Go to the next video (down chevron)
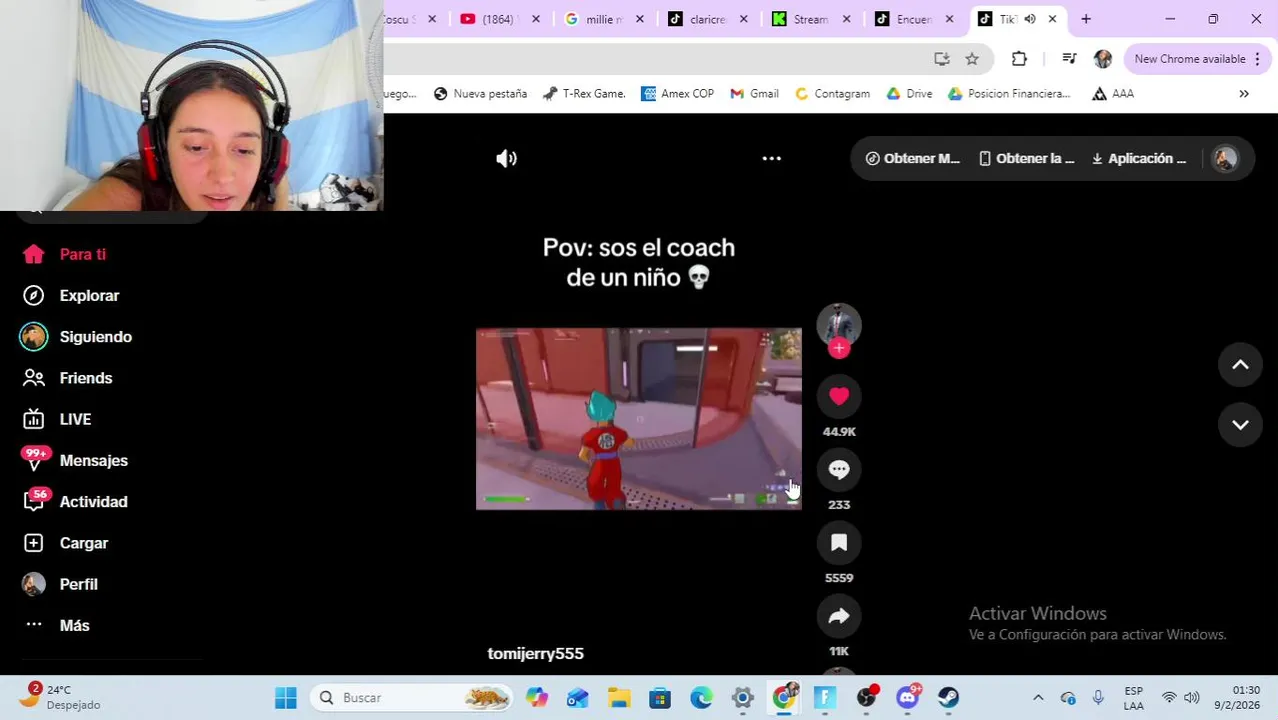The height and width of the screenshot is (720, 1278). pyautogui.click(x=1240, y=425)
